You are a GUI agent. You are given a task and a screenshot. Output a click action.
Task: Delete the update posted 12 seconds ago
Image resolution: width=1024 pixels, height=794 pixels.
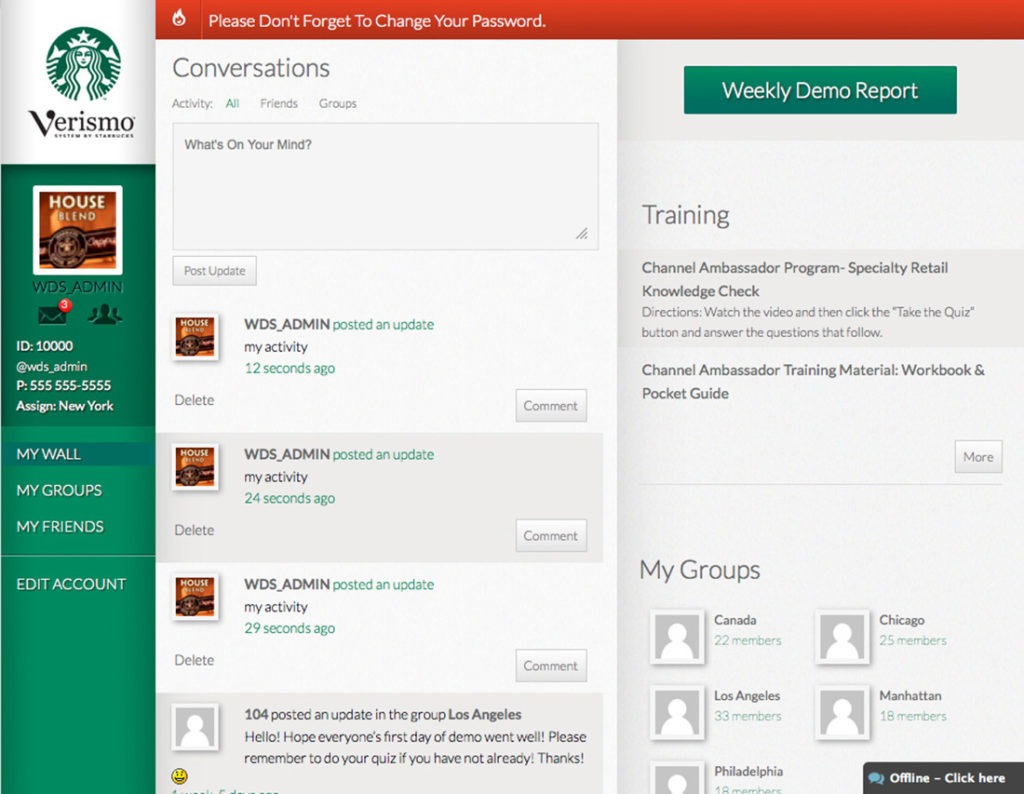coord(194,399)
